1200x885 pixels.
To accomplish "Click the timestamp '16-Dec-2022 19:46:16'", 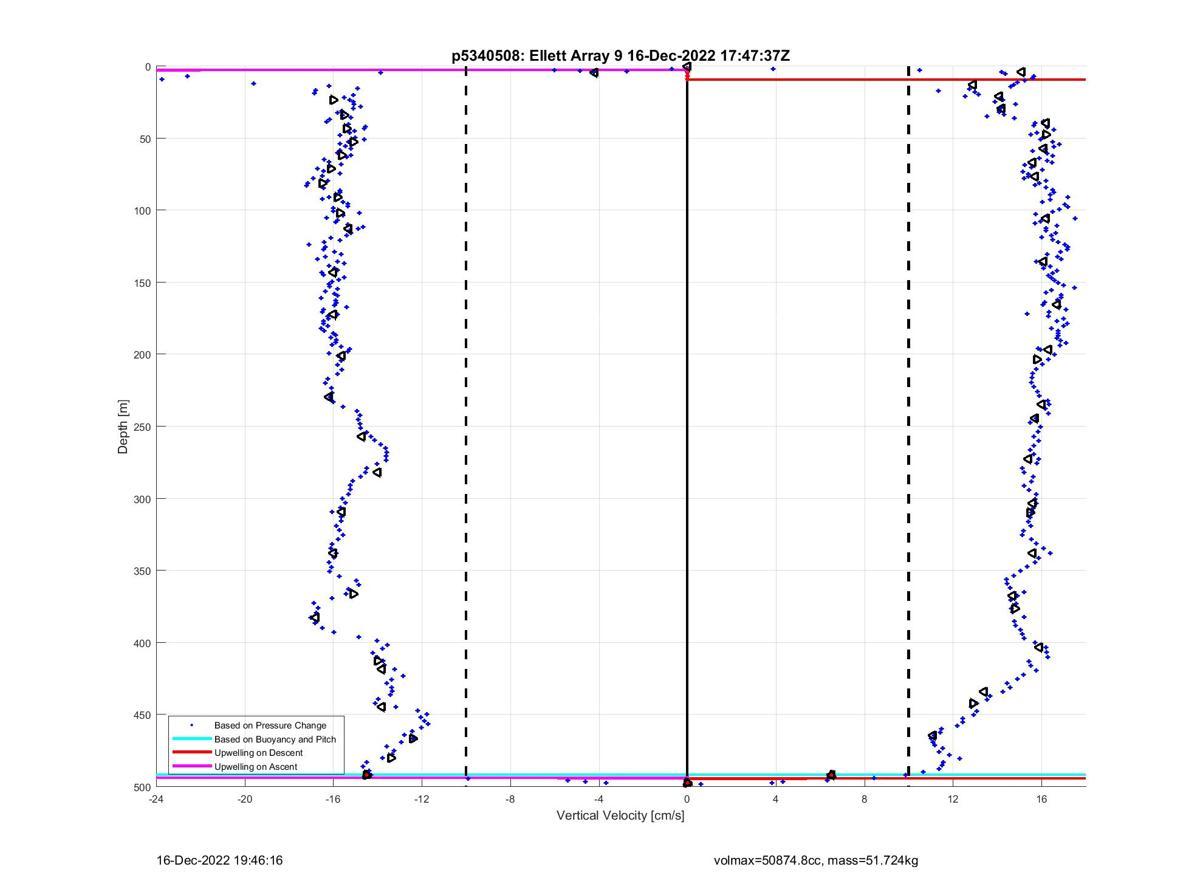I will (220, 860).
